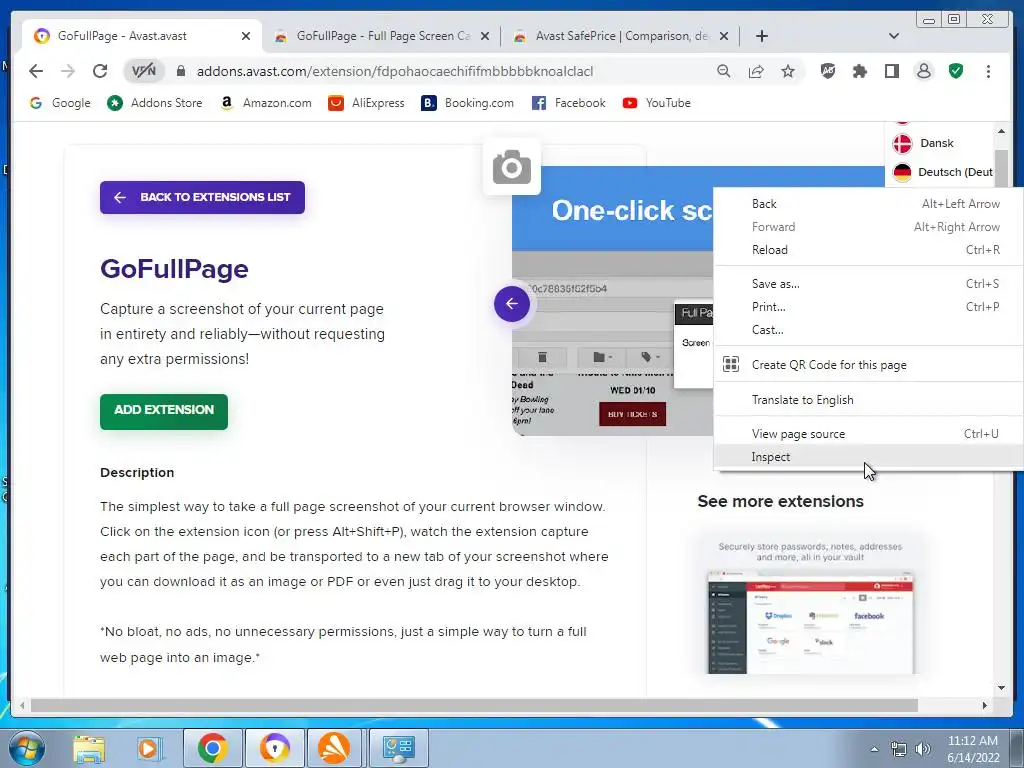Click the zoom magnifier icon in address bar
The height and width of the screenshot is (768, 1024).
pyautogui.click(x=724, y=71)
